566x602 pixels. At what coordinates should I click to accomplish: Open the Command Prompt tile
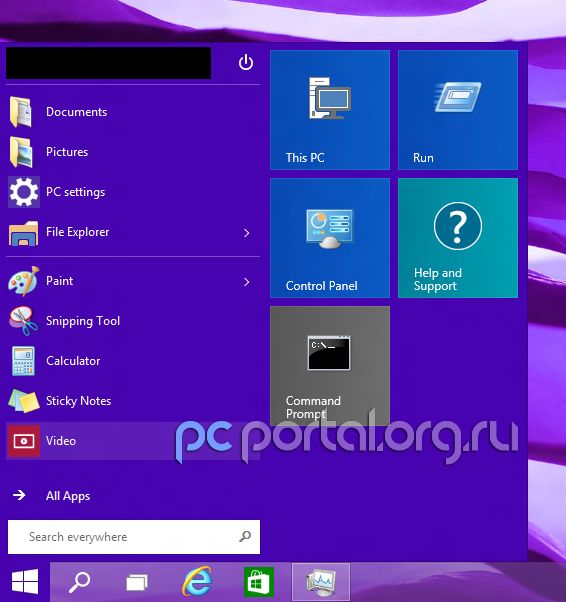(330, 366)
